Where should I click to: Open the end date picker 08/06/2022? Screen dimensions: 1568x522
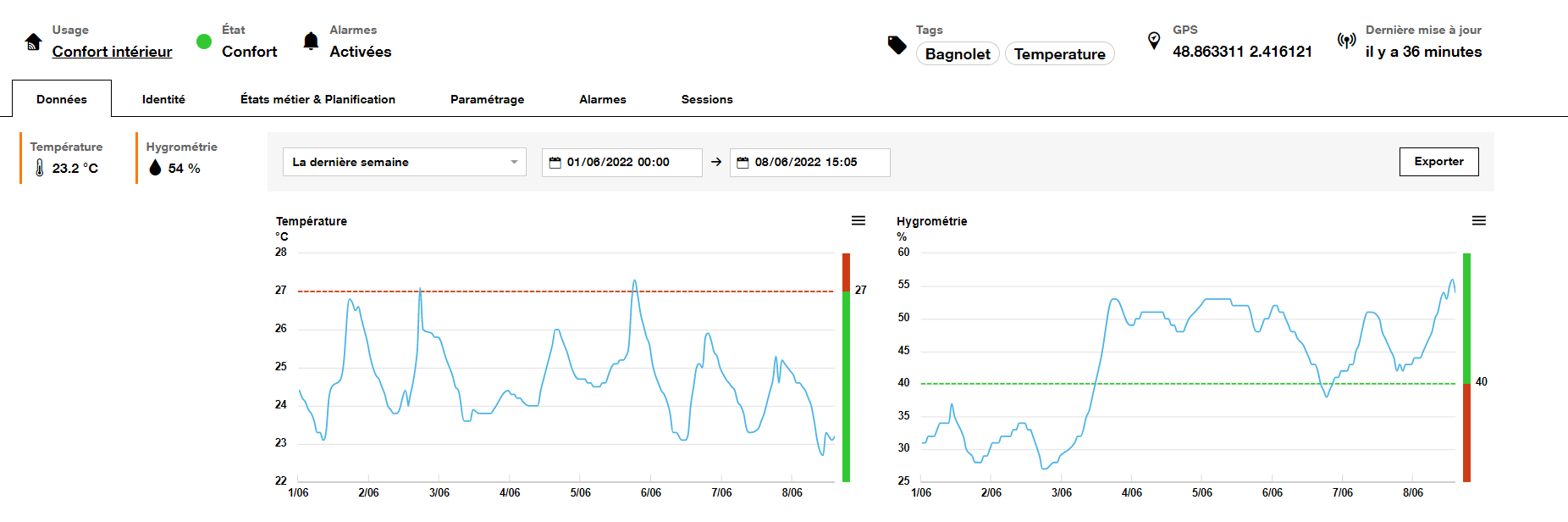[x=809, y=162]
